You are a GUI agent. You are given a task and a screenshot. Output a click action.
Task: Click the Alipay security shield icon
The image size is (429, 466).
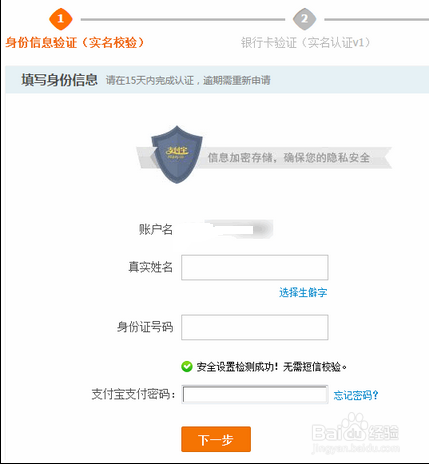[x=177, y=154]
